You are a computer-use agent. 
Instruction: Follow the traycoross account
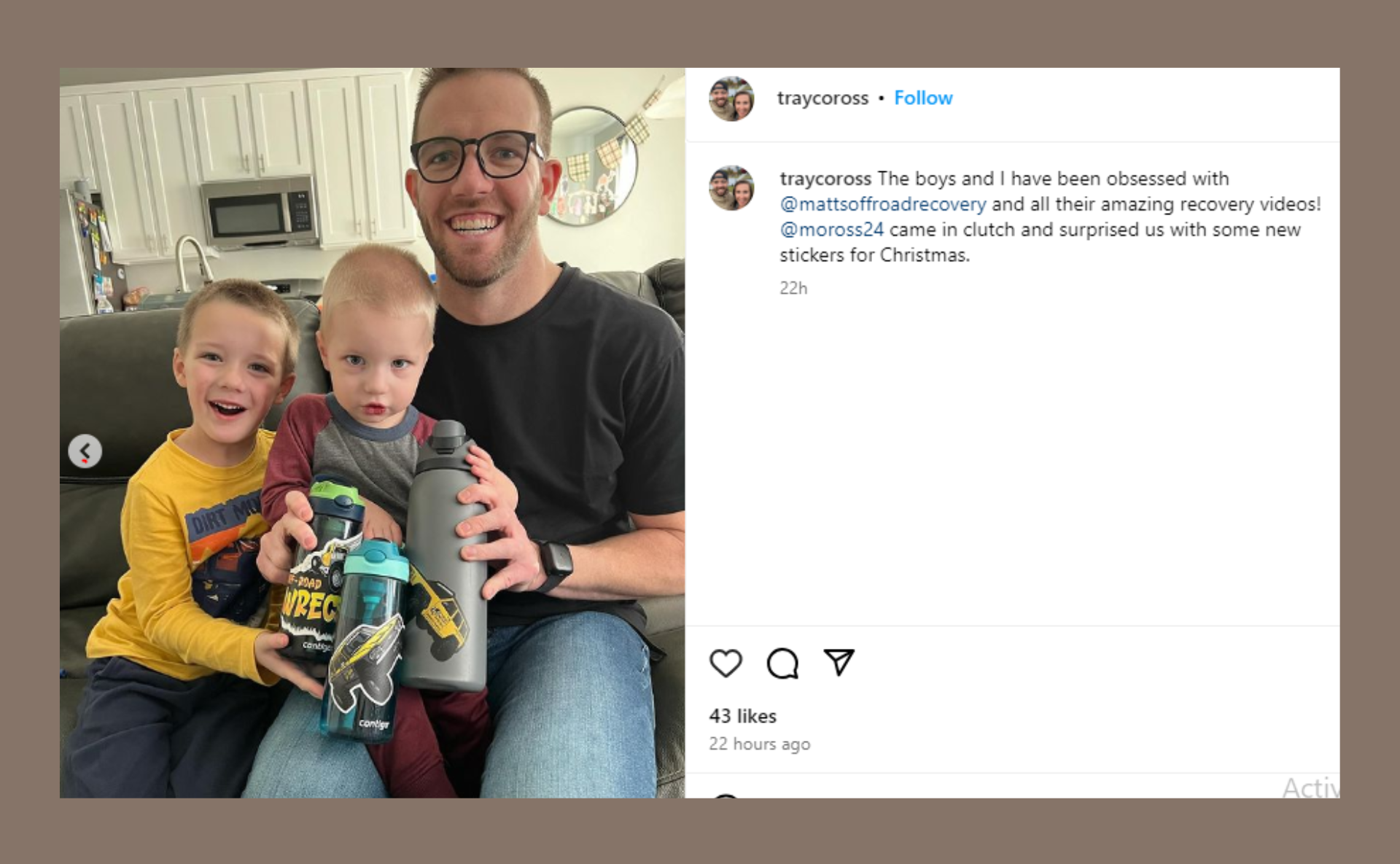pyautogui.click(x=923, y=98)
